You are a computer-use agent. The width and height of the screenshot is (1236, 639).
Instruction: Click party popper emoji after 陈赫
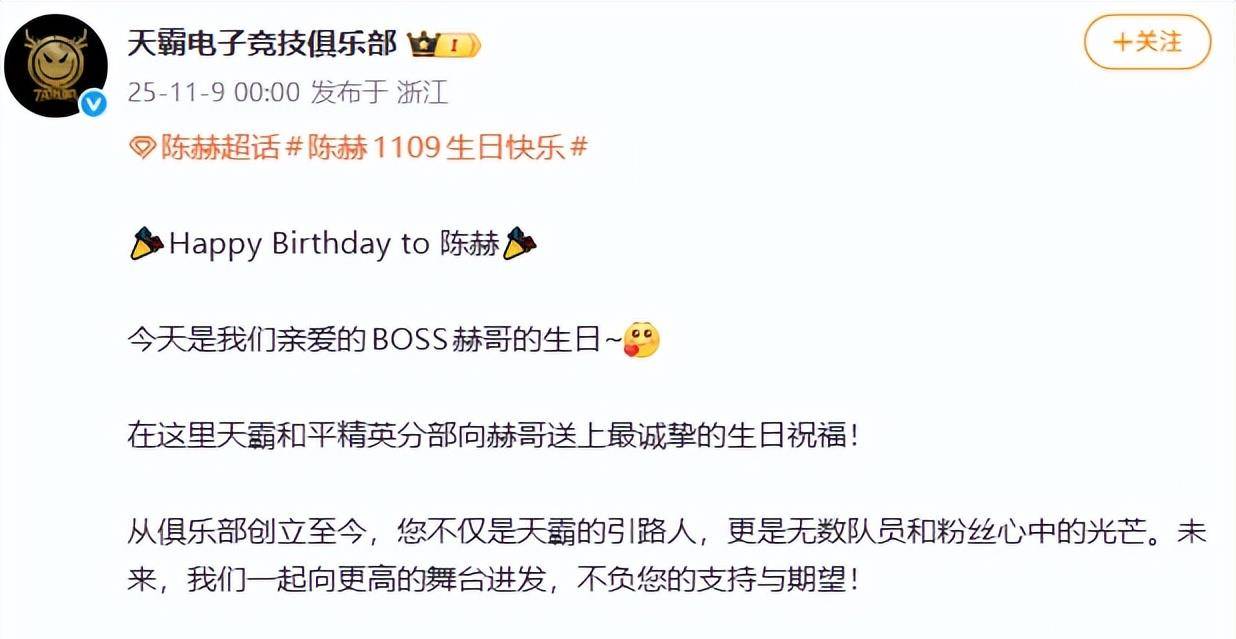[x=520, y=244]
